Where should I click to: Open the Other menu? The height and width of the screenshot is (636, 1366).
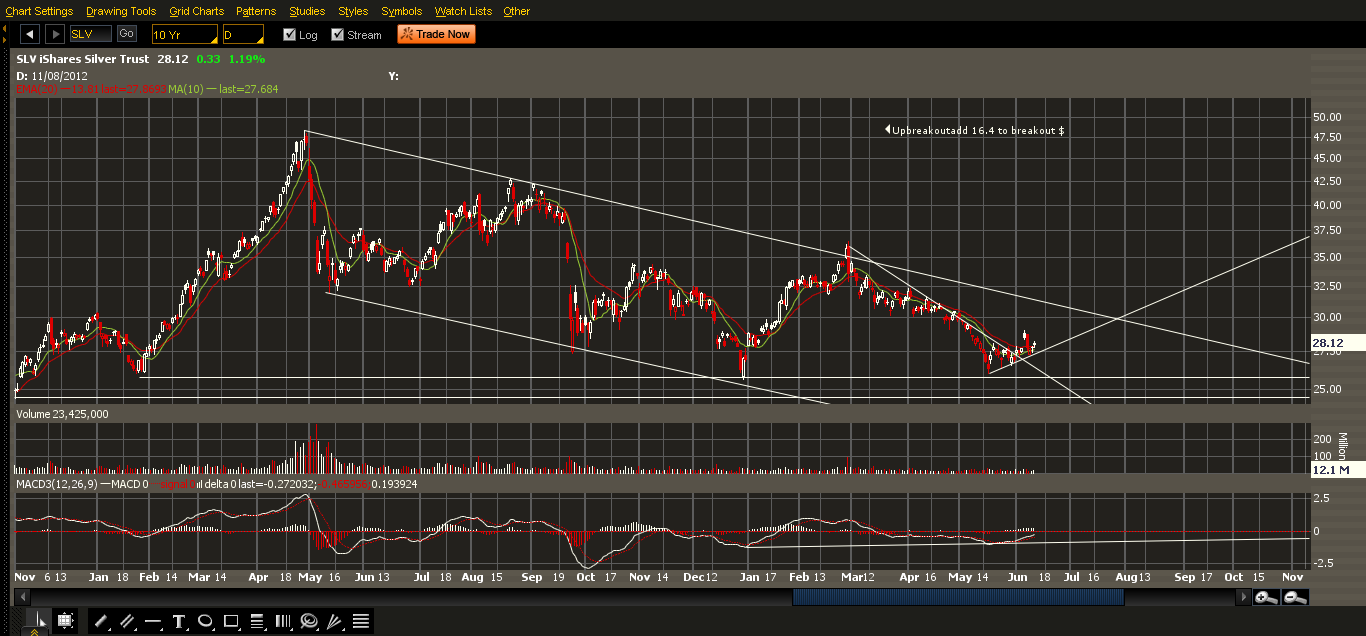point(517,11)
